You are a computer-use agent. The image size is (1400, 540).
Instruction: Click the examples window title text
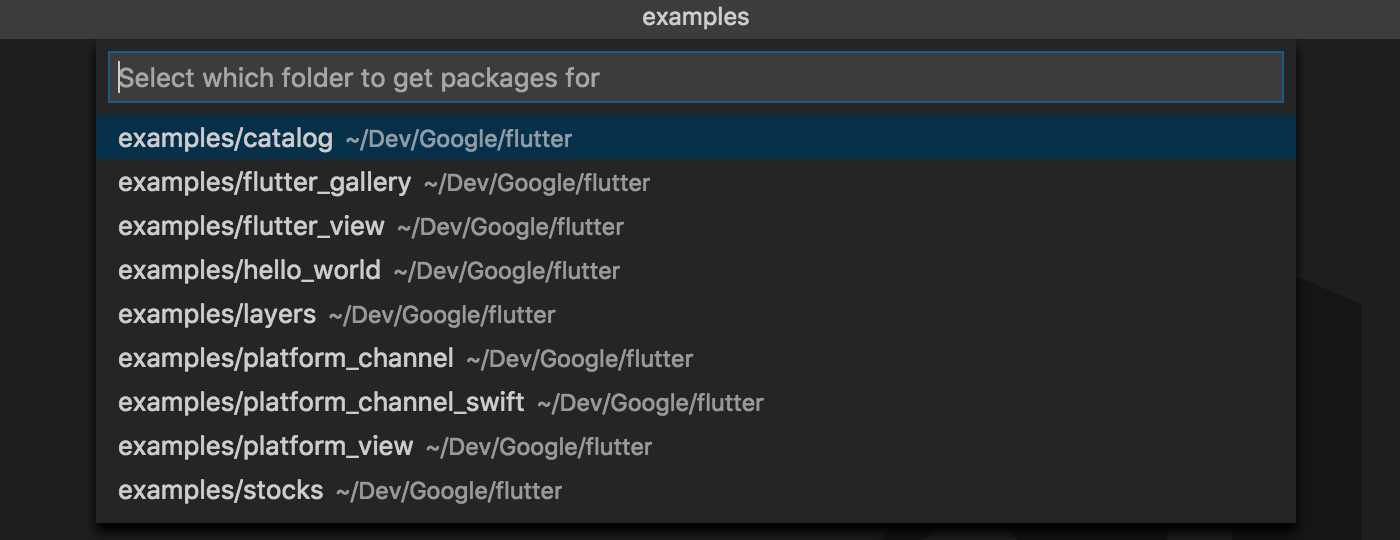[x=695, y=17]
